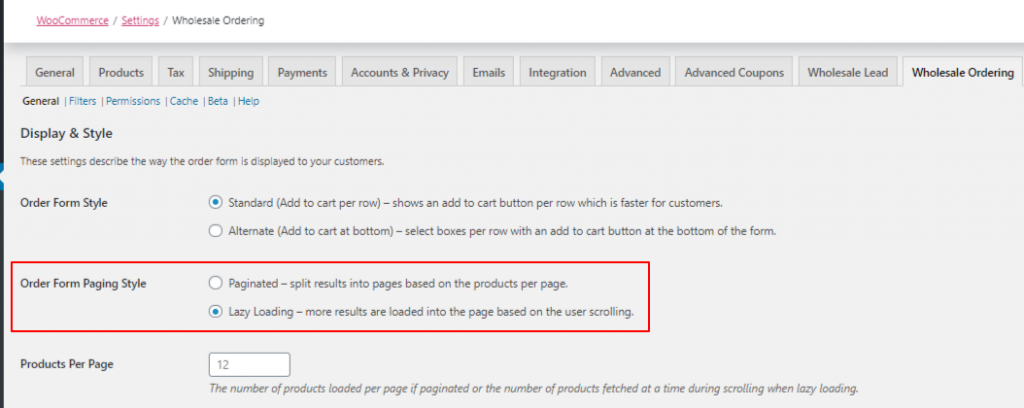Select the Integration tab

[558, 72]
